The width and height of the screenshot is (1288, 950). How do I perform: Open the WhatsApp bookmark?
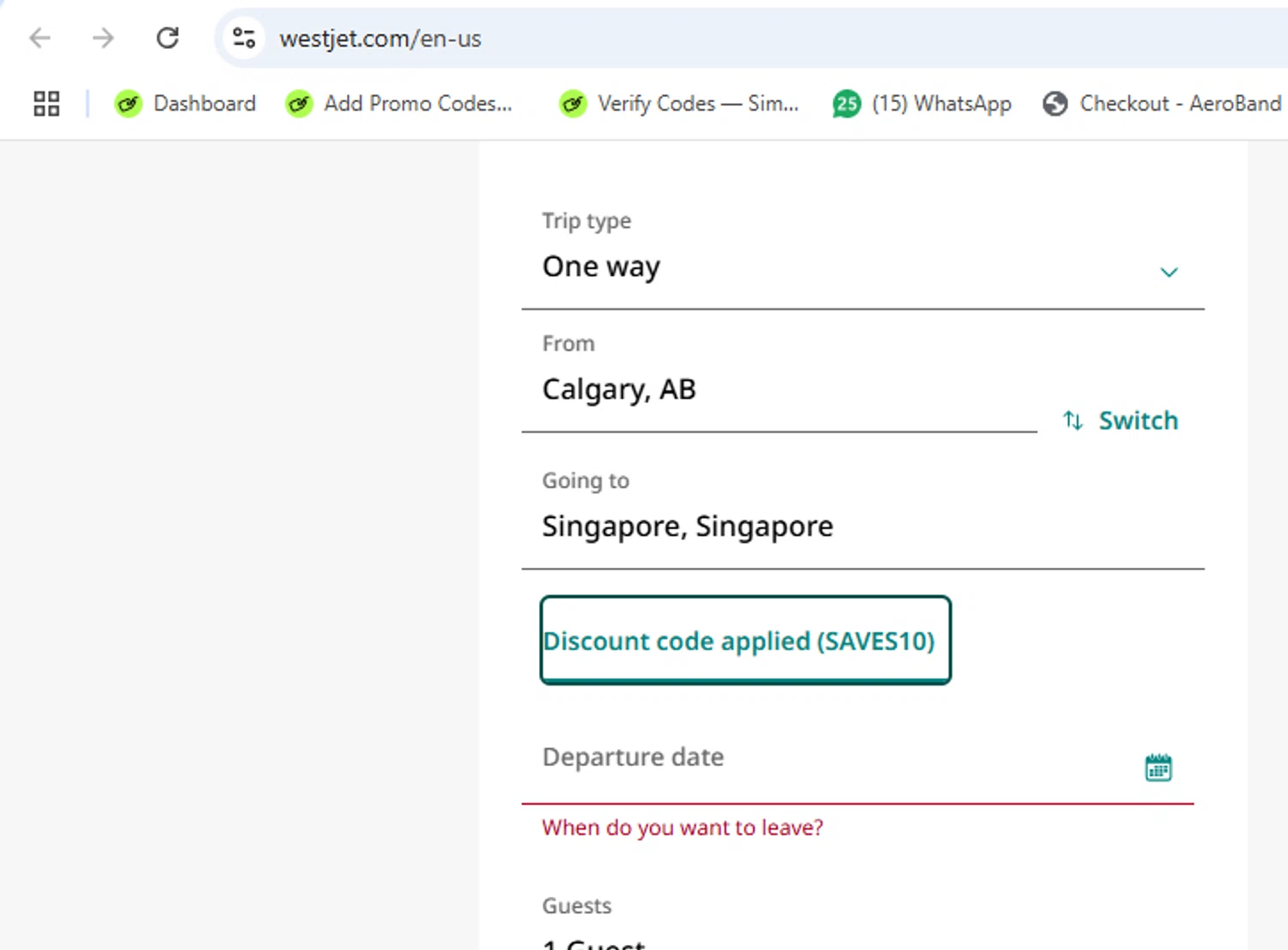point(922,104)
